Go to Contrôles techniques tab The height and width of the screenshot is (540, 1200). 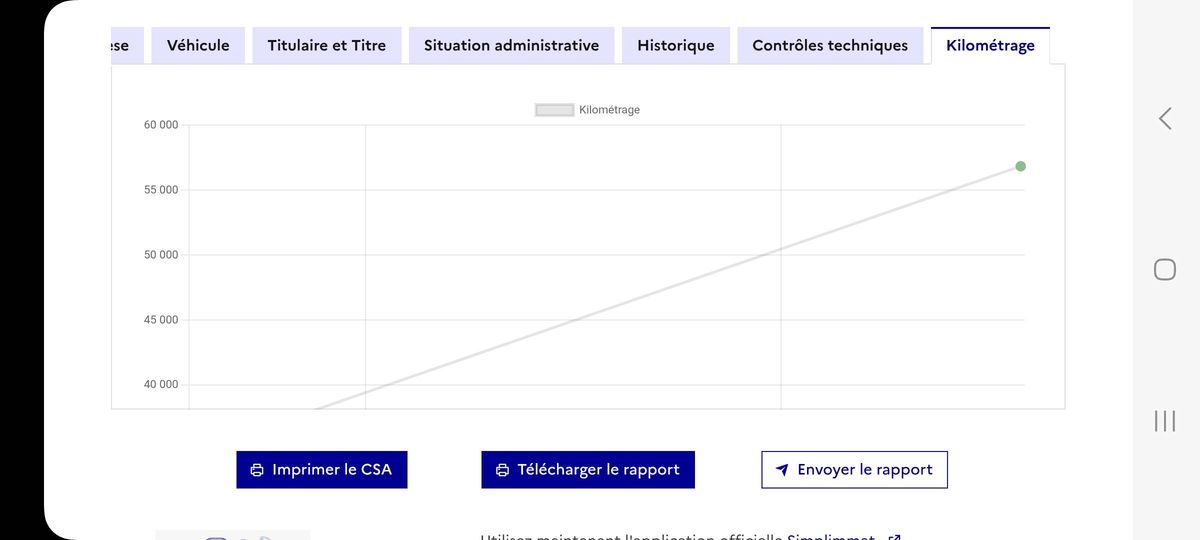point(830,46)
